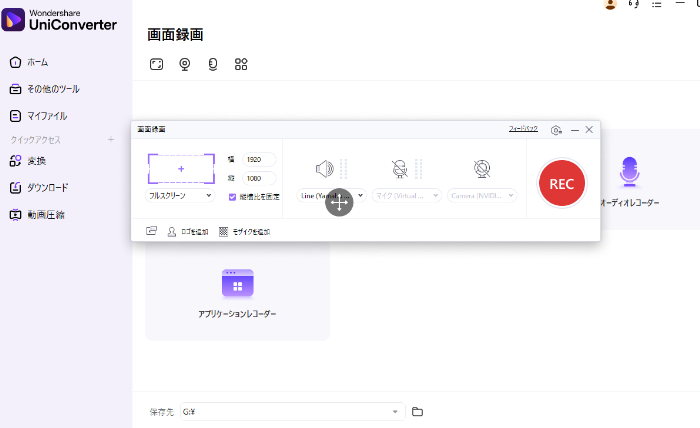700x428 pixels.
Task: Open the save folder icon
Action: point(417,411)
